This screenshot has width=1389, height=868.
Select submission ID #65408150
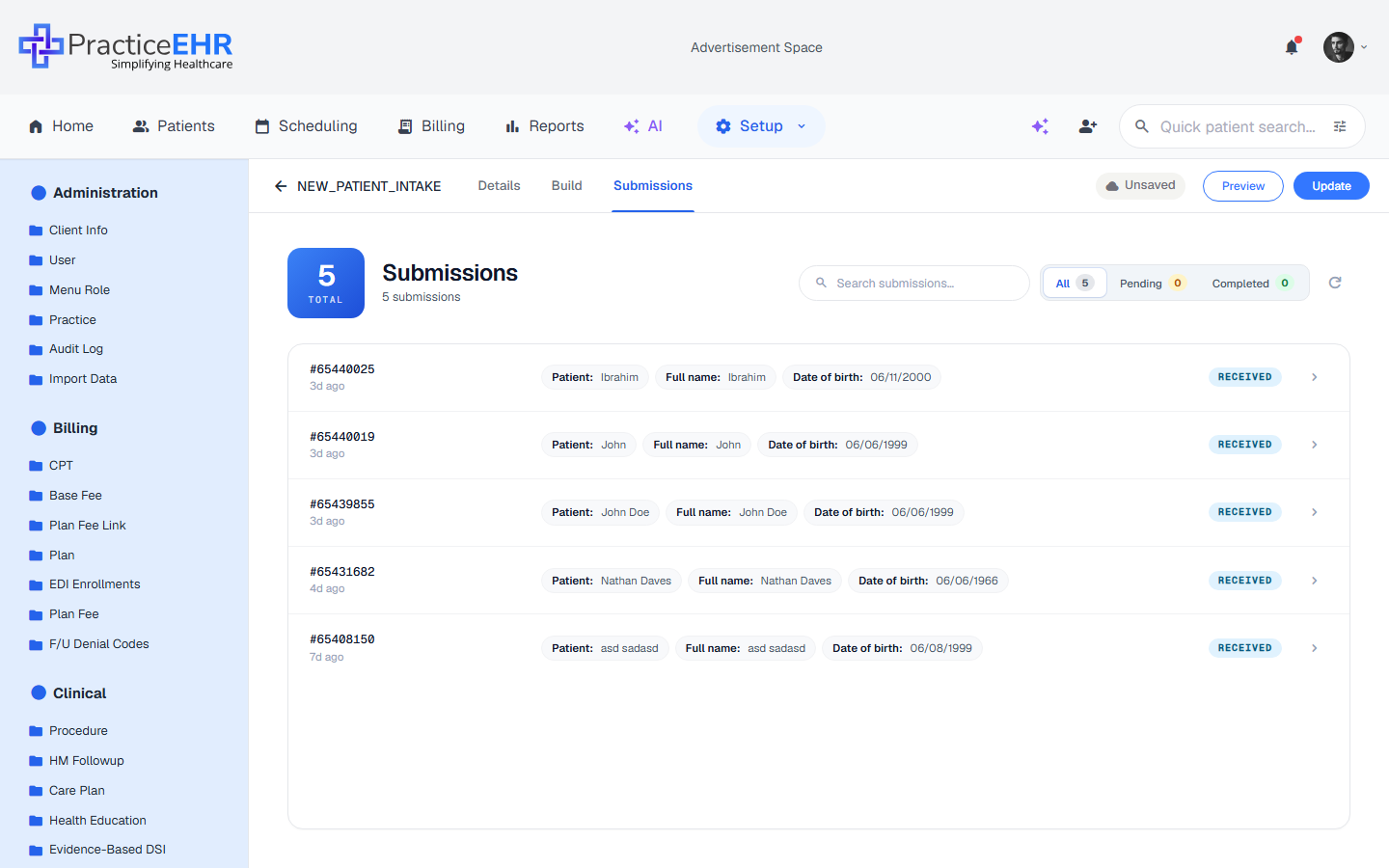342,639
